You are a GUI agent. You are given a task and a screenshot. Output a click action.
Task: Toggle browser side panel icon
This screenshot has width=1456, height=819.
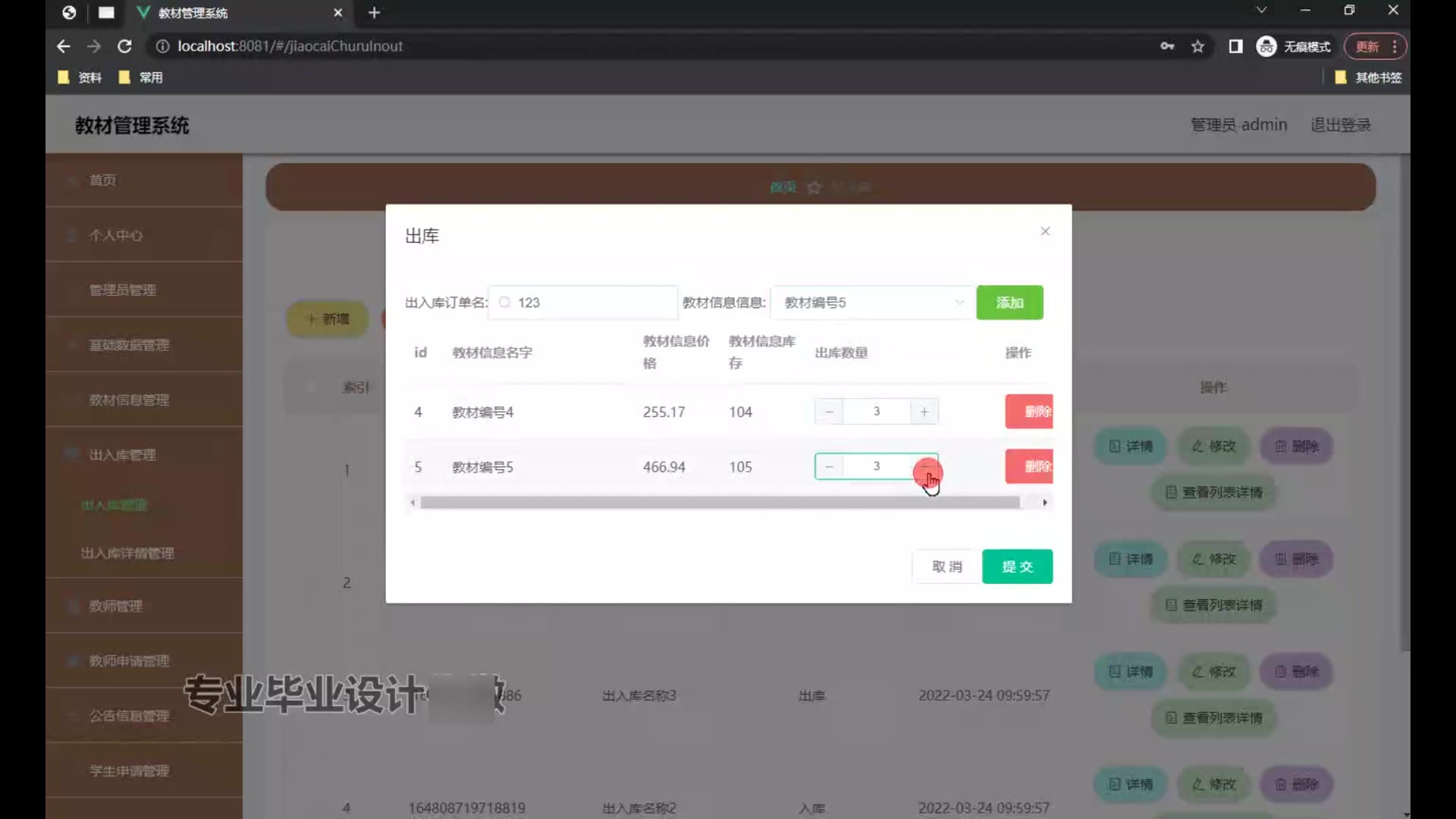(1235, 46)
